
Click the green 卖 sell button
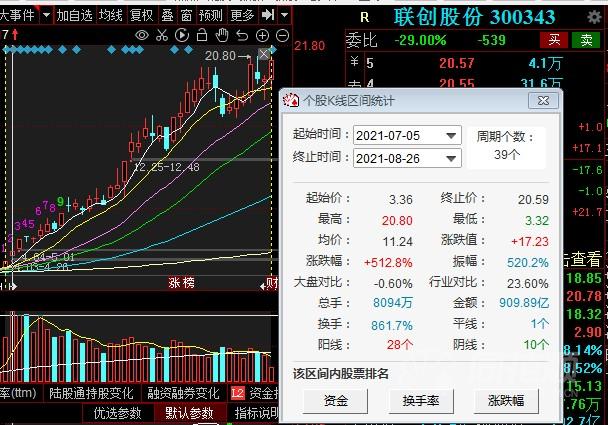coord(586,40)
